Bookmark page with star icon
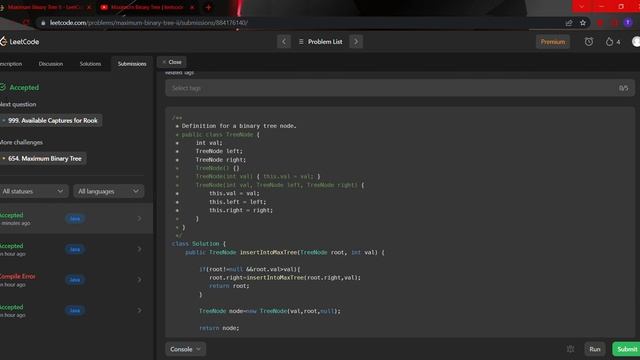The height and width of the screenshot is (360, 640). tap(583, 23)
